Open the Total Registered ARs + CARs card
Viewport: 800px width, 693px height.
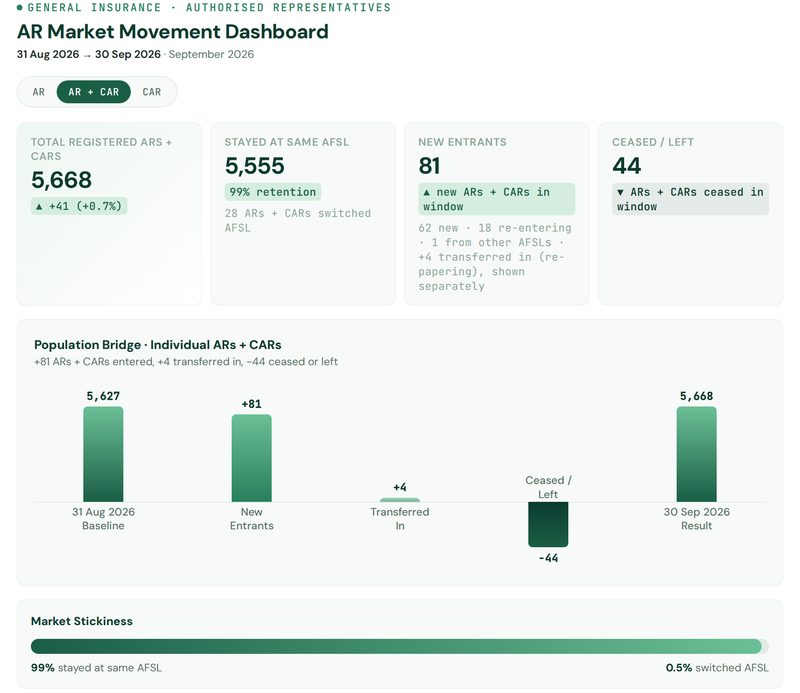[109, 214]
